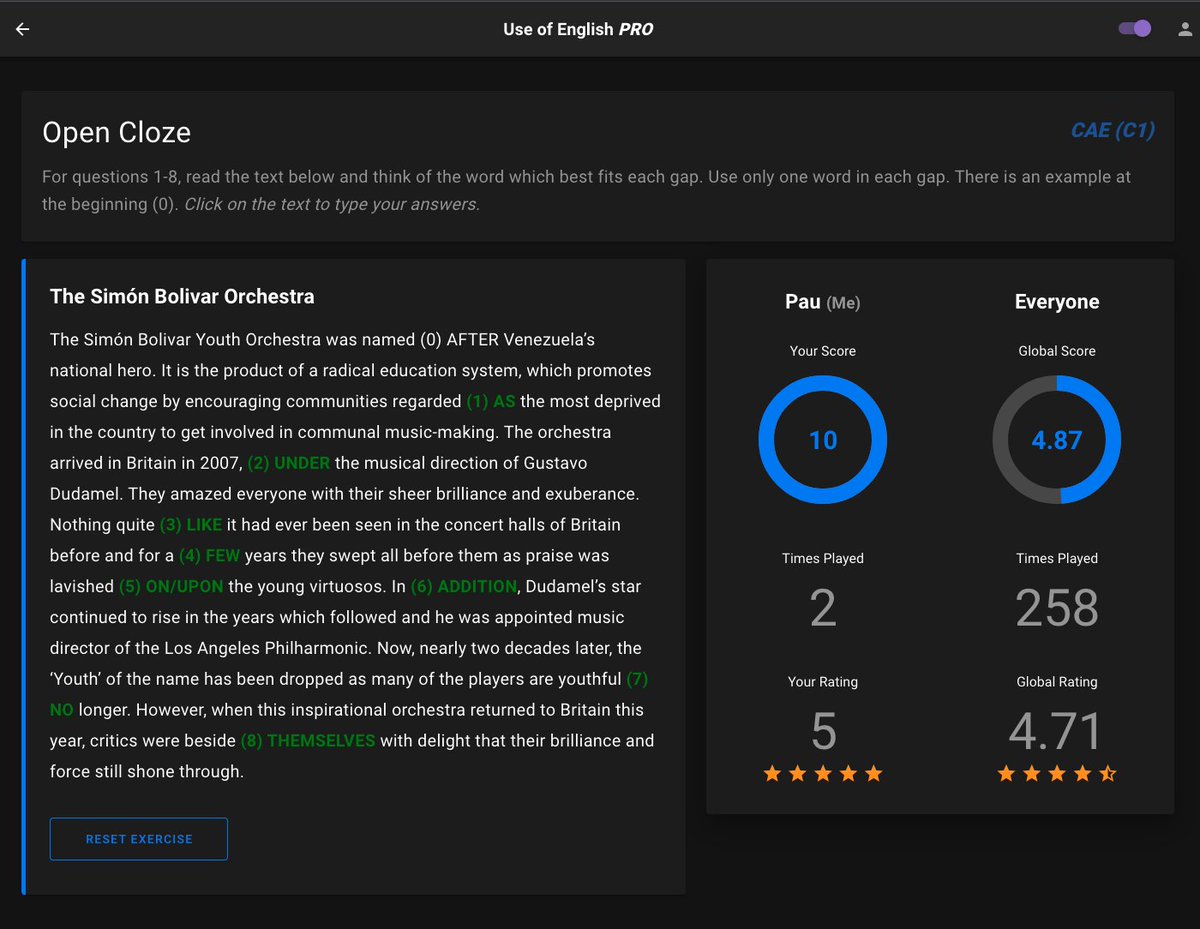Click the half star under Global Rating
Image resolution: width=1200 pixels, height=929 pixels.
tap(1108, 773)
